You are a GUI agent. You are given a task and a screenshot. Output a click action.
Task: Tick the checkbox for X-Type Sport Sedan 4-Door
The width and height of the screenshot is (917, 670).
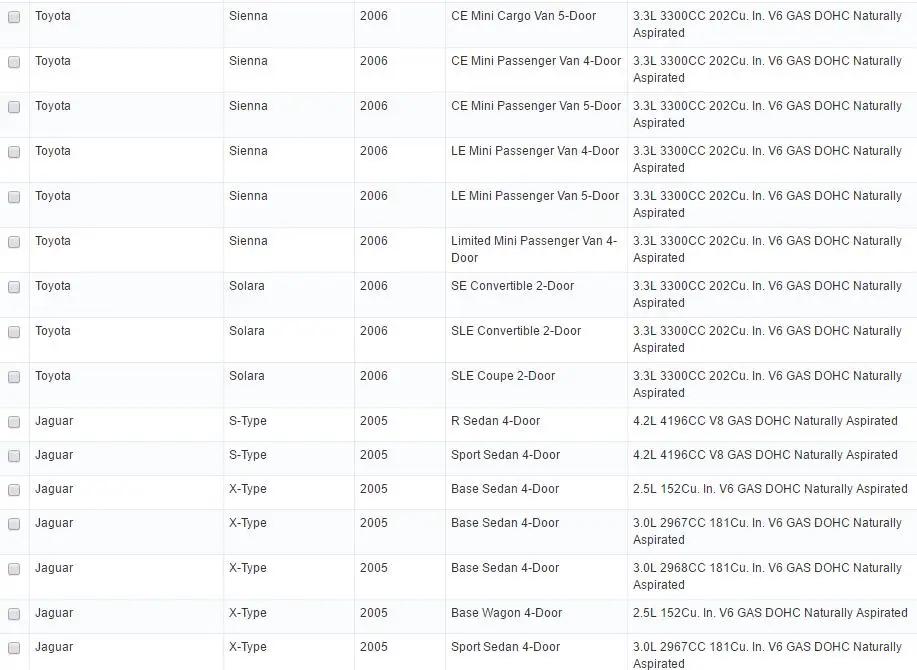coord(14,648)
